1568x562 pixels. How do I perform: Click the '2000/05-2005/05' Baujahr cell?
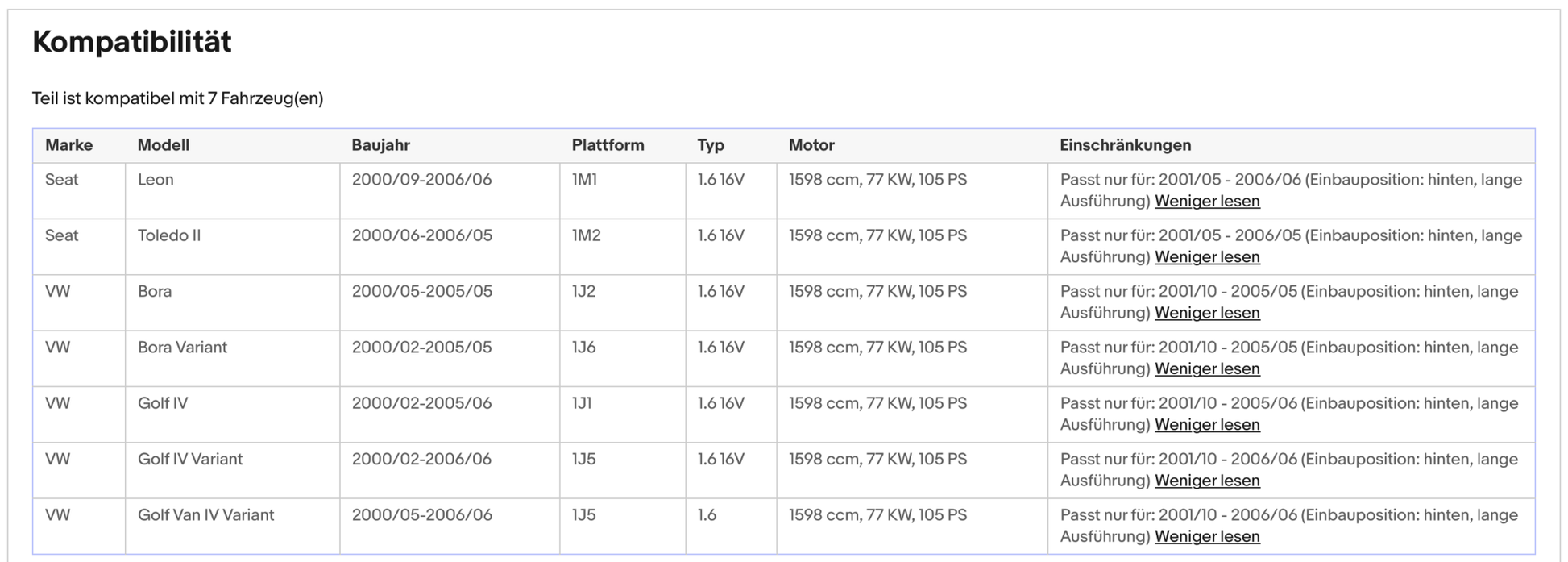point(421,292)
